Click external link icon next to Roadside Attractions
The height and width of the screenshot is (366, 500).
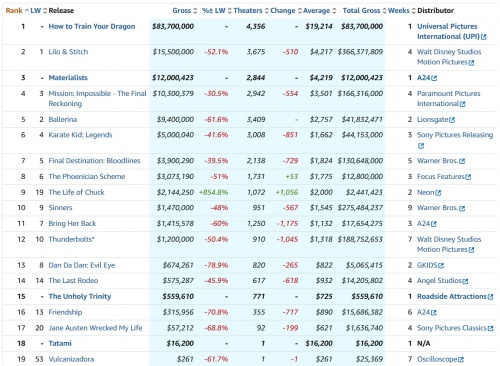(490, 297)
